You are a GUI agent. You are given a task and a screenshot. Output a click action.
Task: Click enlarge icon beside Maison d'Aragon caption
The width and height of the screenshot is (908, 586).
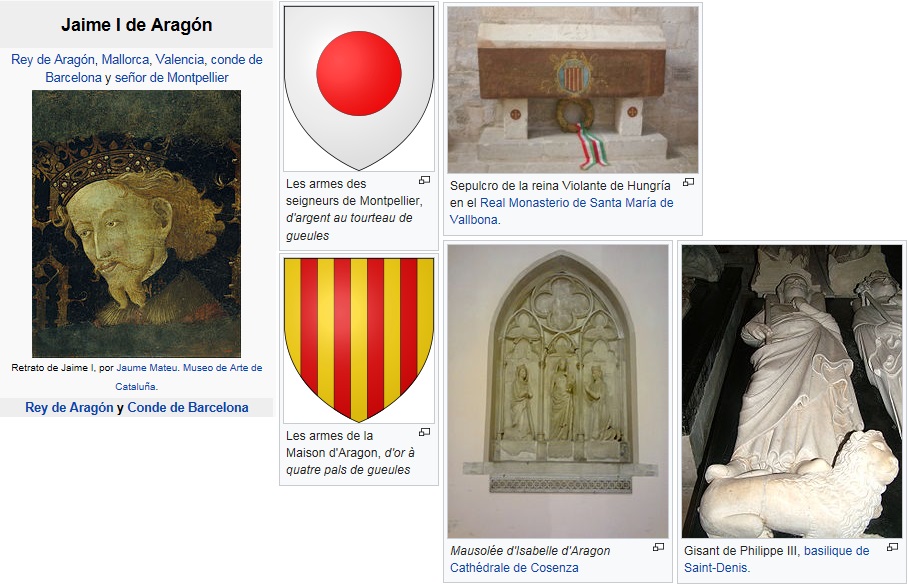click(424, 433)
